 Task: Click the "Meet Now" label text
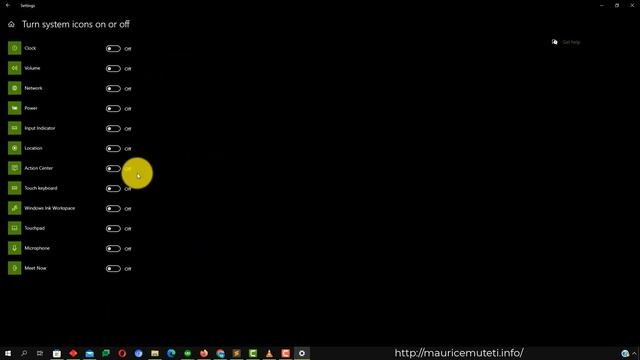(x=36, y=268)
